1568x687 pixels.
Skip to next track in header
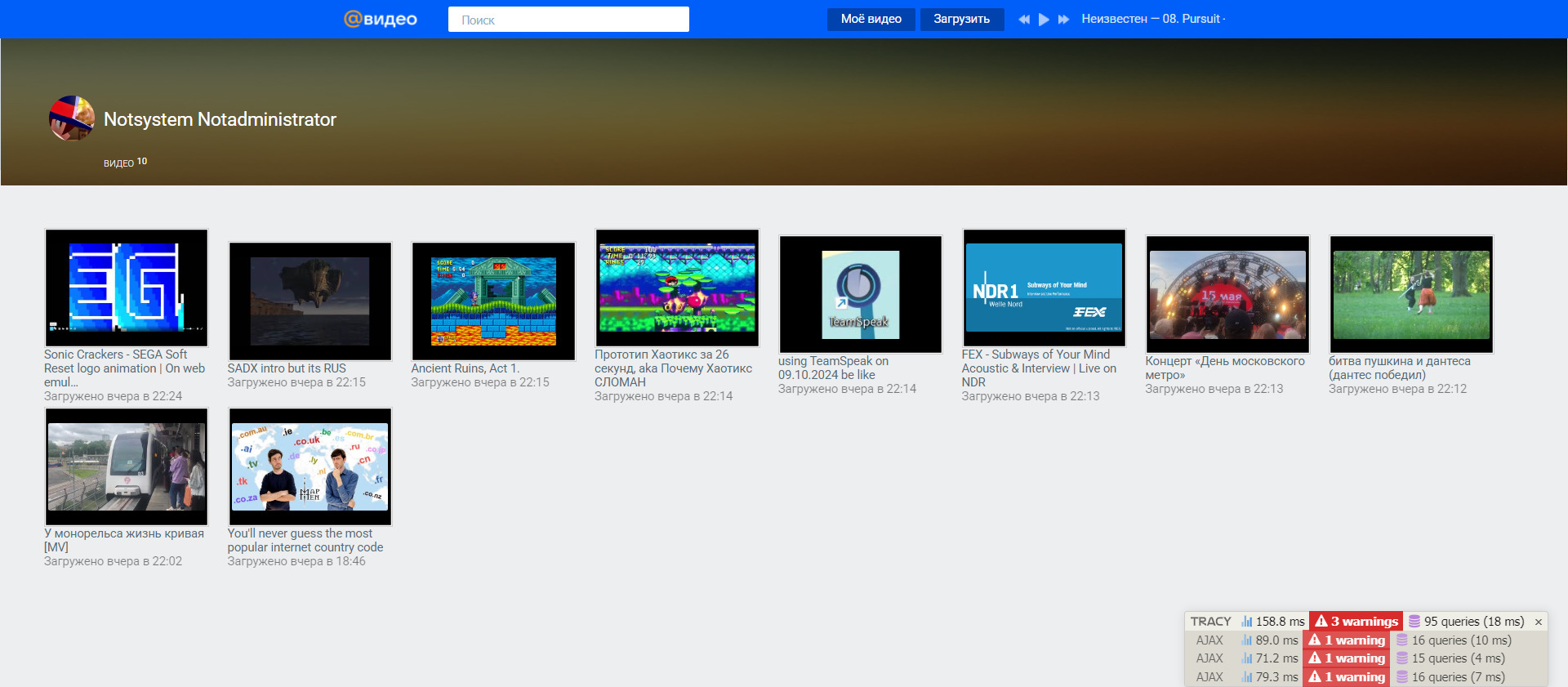[x=1063, y=19]
